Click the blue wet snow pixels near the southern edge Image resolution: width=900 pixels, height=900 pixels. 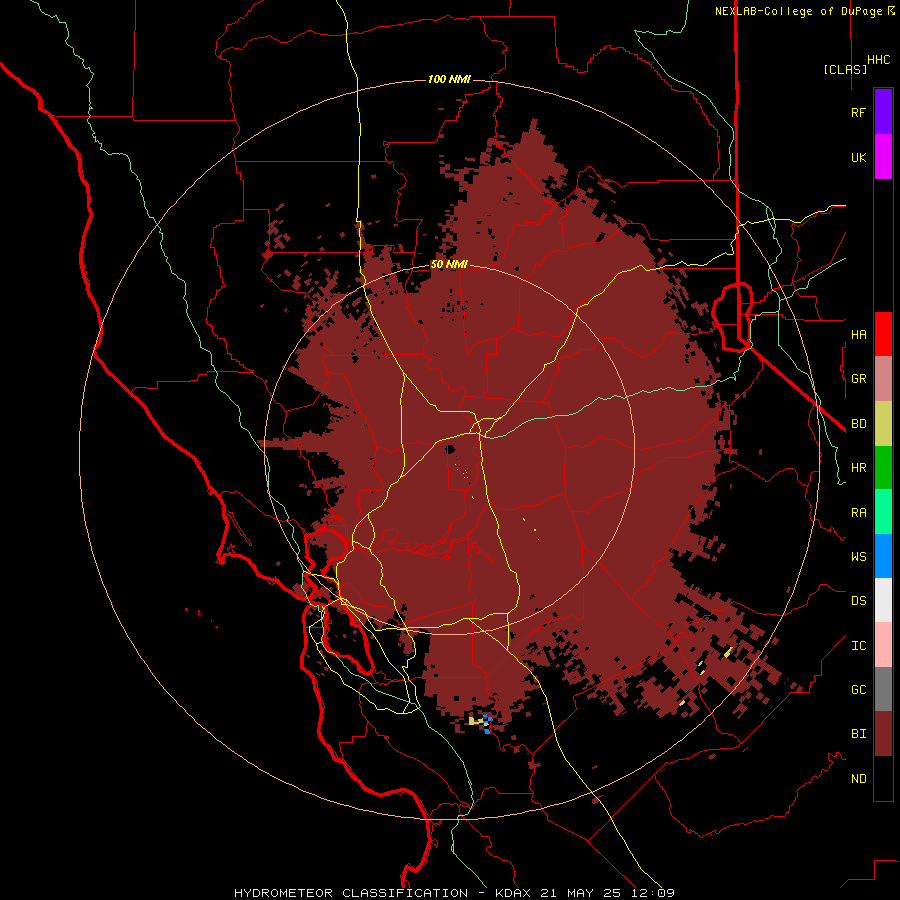tap(487, 723)
